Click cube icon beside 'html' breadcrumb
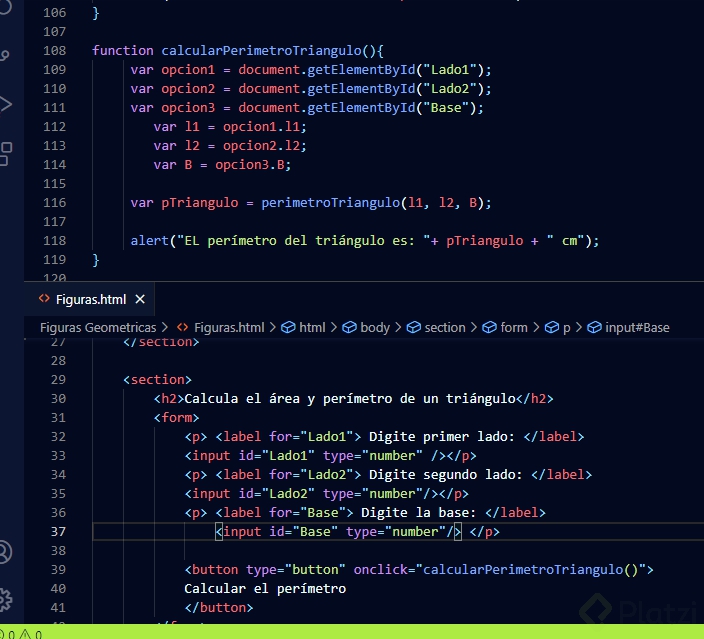 (288, 327)
